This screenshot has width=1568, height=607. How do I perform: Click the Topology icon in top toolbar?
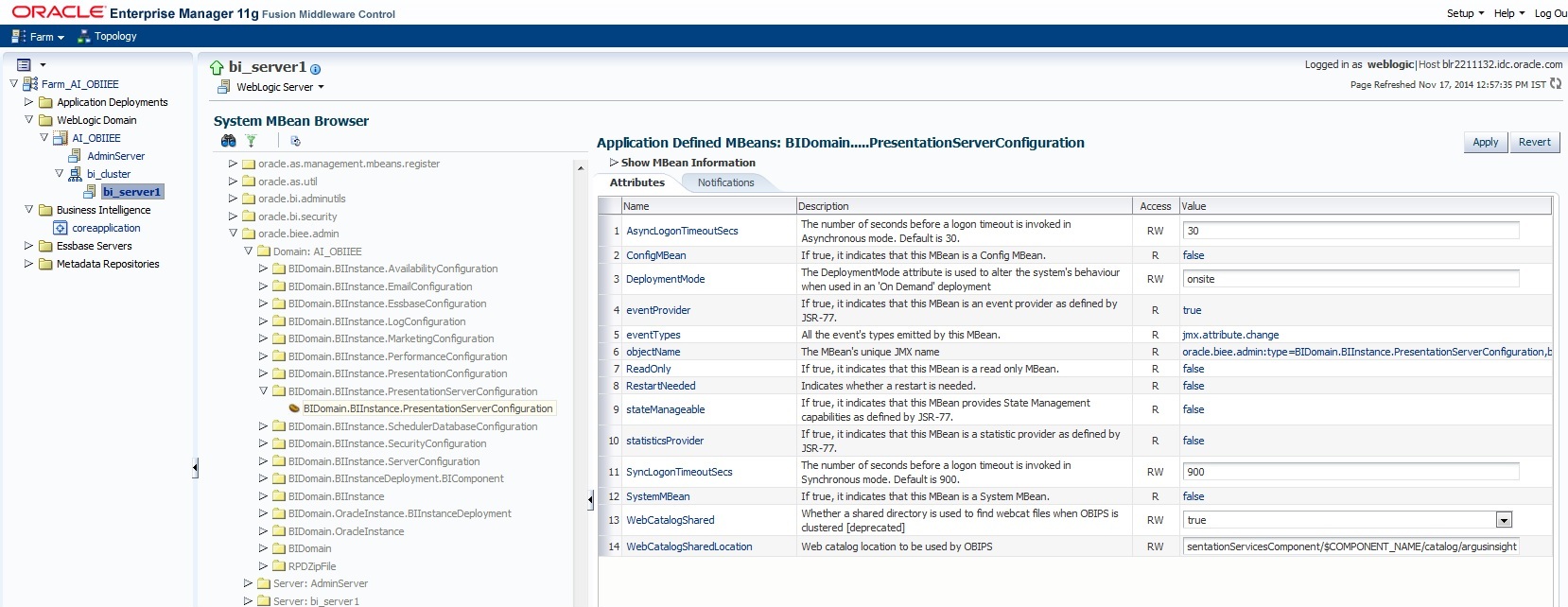pos(83,36)
